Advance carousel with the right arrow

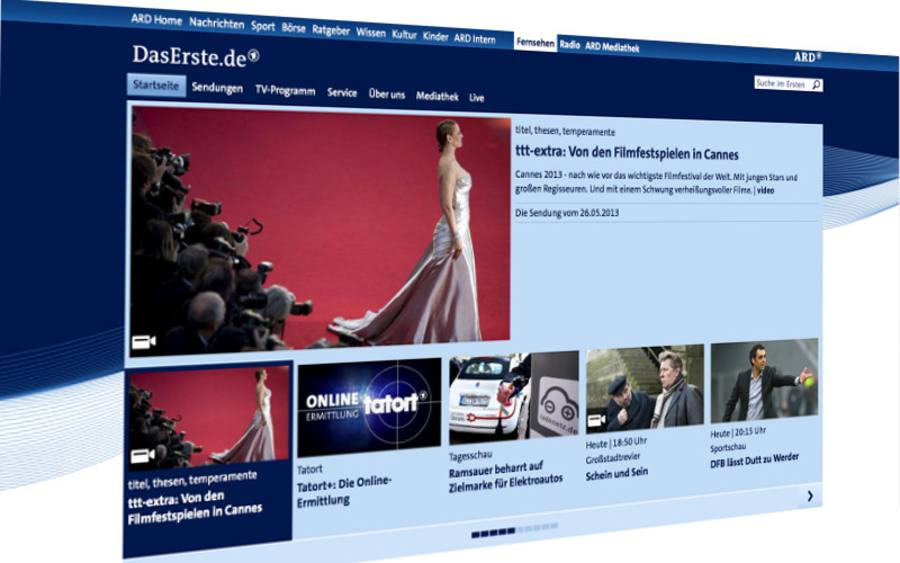[x=810, y=496]
